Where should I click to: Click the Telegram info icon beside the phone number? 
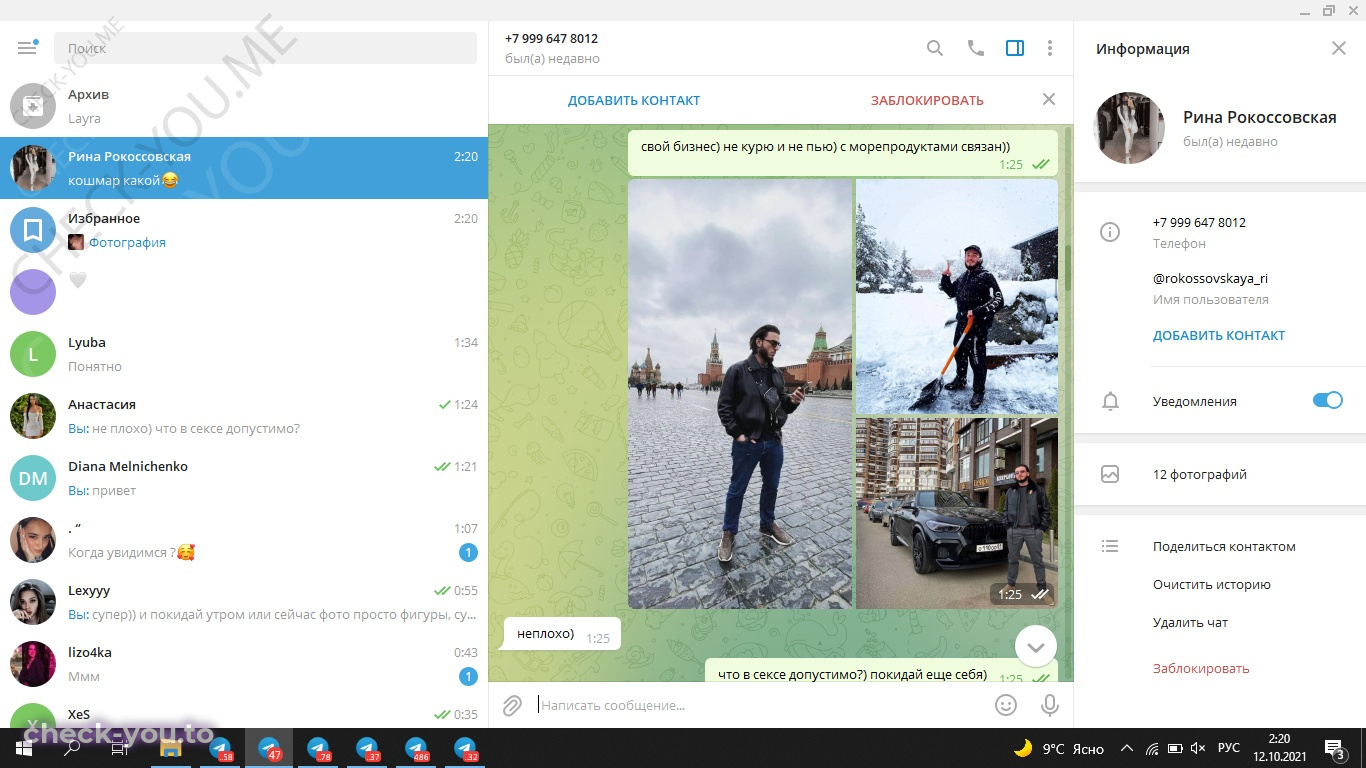[1110, 232]
